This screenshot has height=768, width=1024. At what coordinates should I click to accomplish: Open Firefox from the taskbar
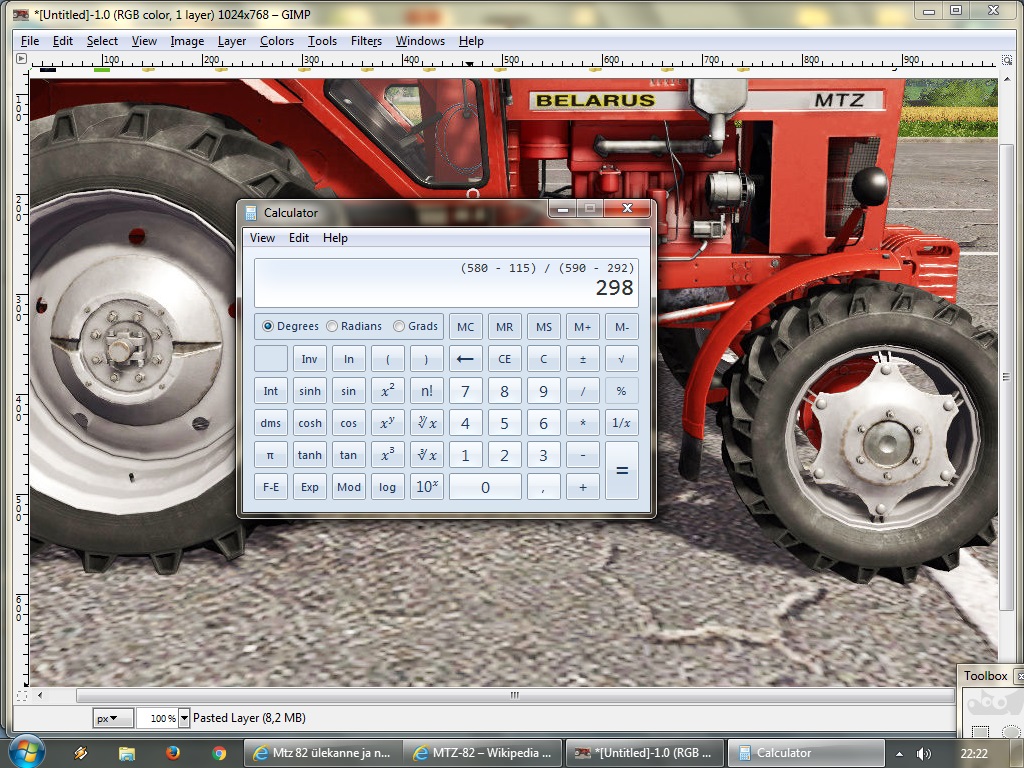[173, 753]
